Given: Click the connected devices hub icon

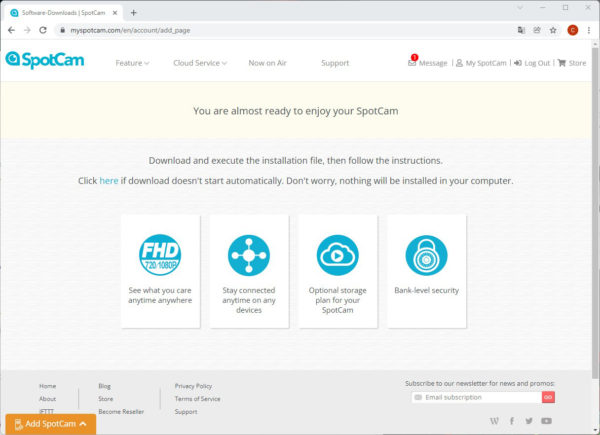Looking at the screenshot, I should click(249, 255).
